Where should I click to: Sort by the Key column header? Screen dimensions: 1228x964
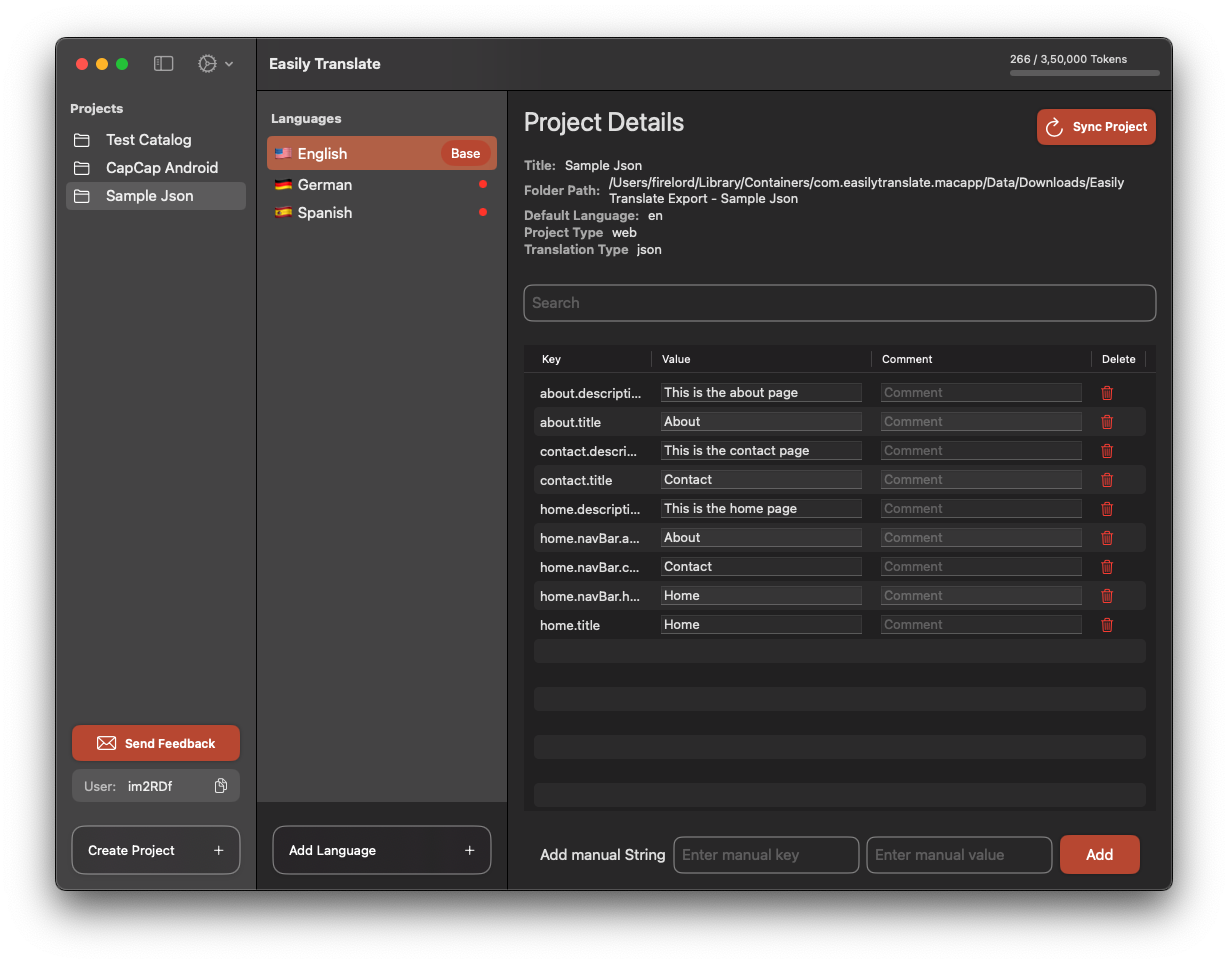coord(551,359)
